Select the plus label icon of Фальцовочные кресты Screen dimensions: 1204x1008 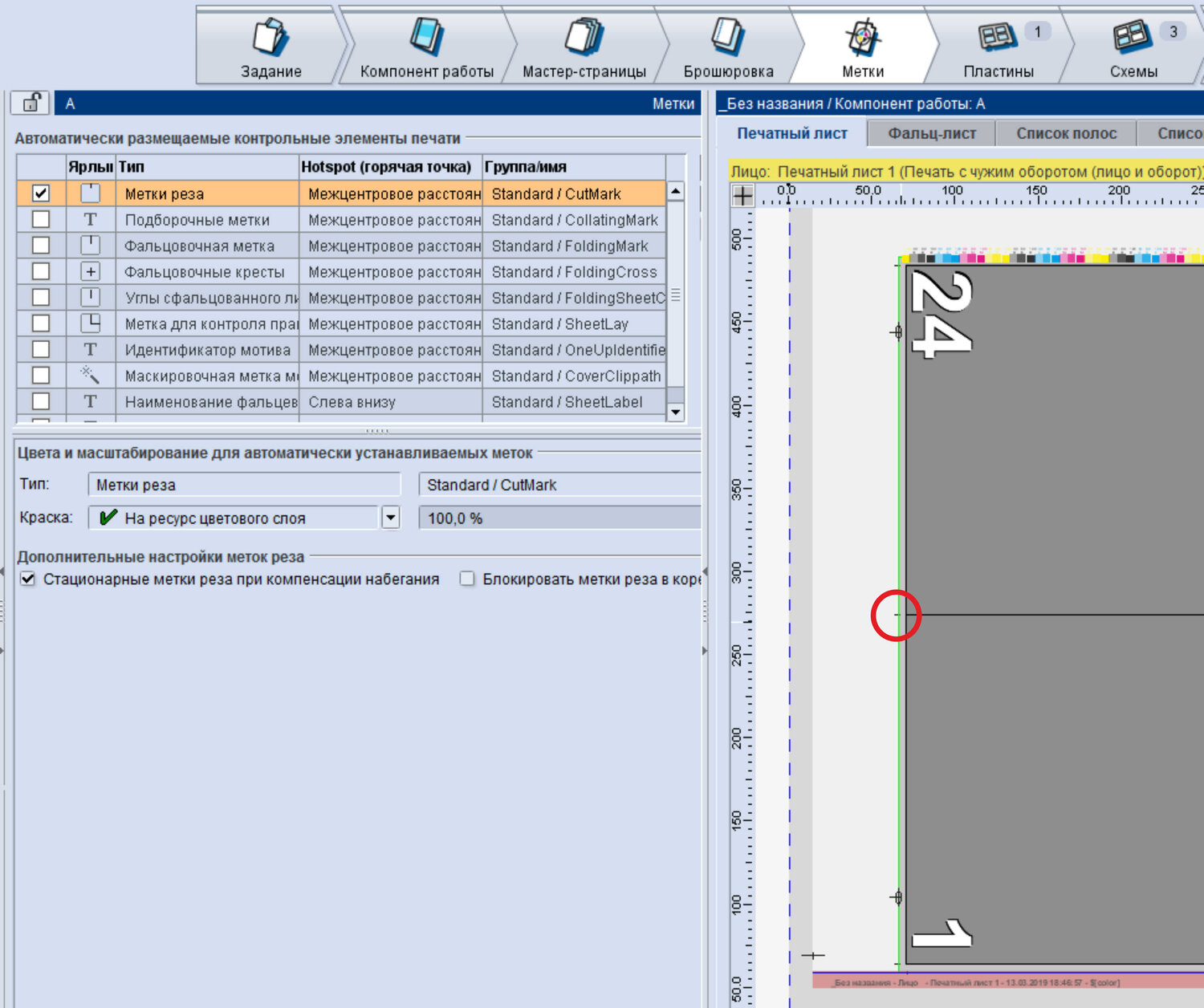point(91,271)
